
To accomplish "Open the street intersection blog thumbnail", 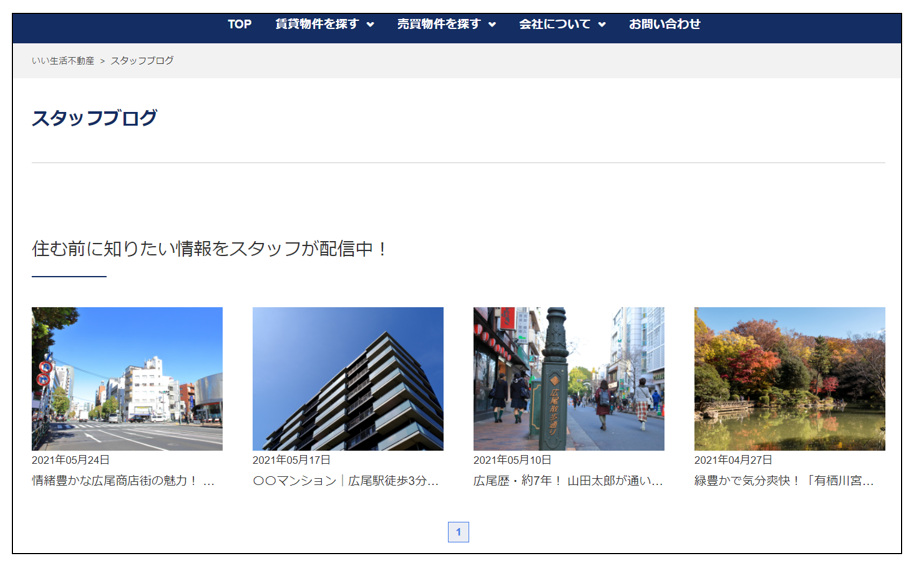I will (x=127, y=378).
